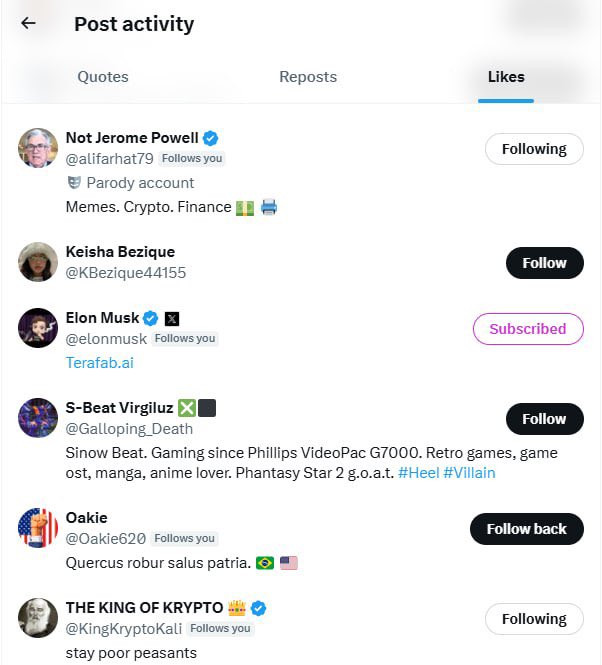
Task: Click Not Jerome Powell's blue verified badge
Action: pos(211,138)
